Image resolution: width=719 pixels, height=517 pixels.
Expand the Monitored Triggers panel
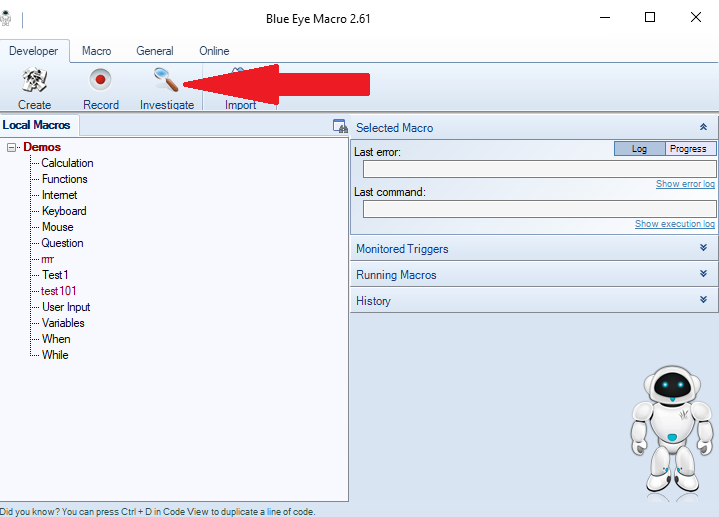[x=703, y=248]
